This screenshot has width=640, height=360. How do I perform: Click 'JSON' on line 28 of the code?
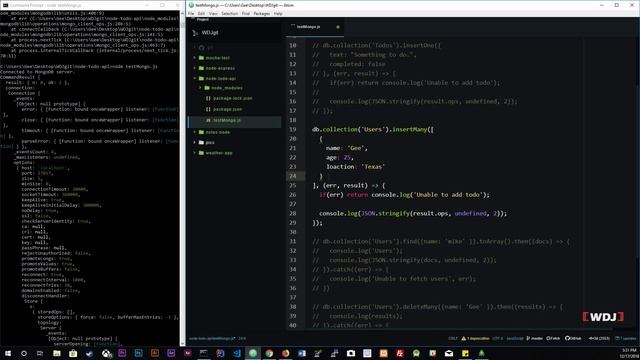(x=368, y=213)
